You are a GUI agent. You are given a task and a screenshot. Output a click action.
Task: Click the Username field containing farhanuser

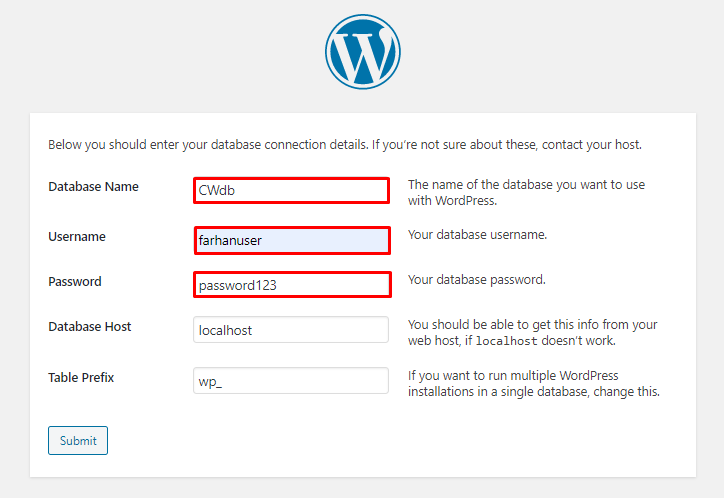click(x=290, y=240)
